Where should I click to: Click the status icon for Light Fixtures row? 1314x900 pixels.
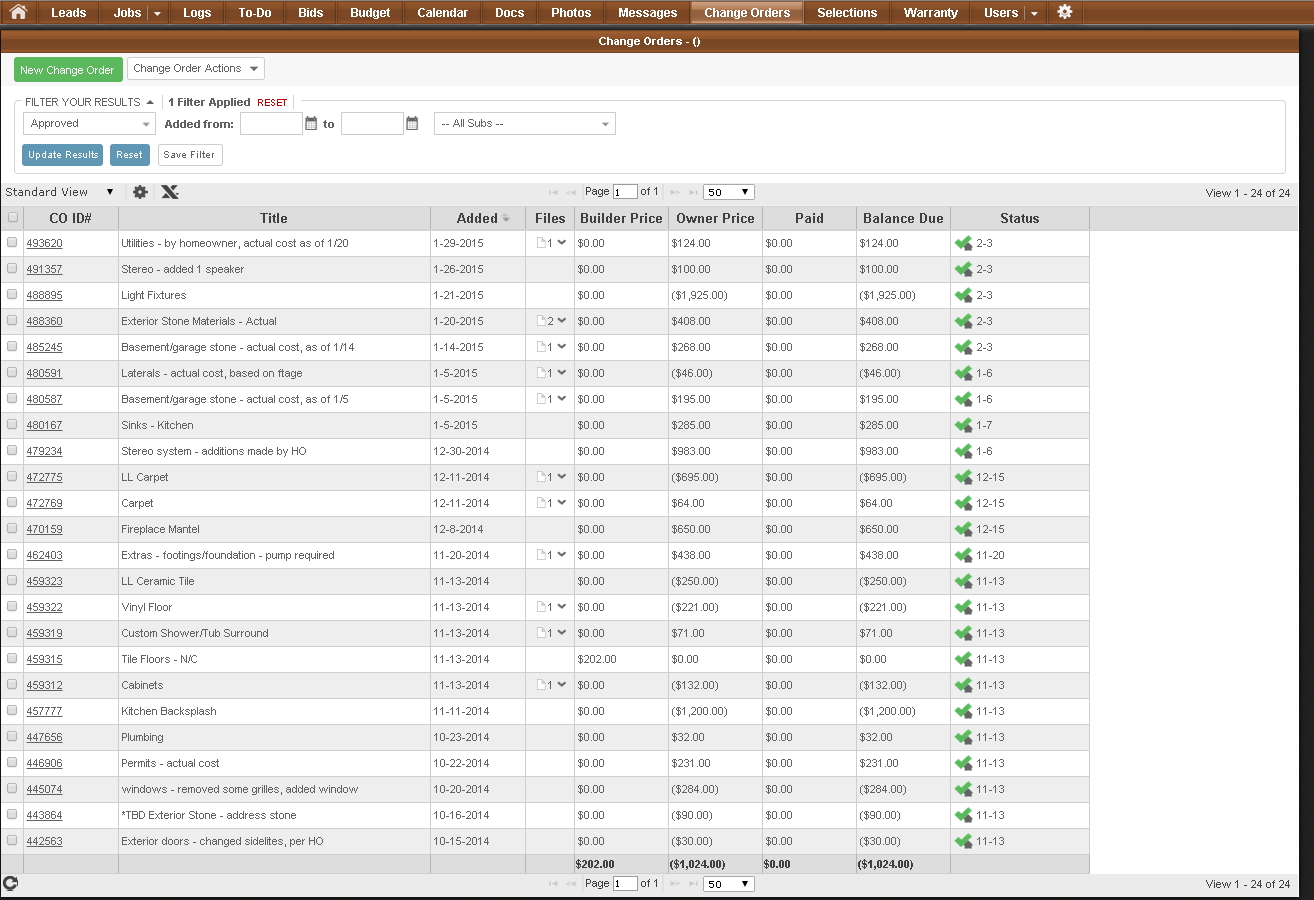point(963,295)
